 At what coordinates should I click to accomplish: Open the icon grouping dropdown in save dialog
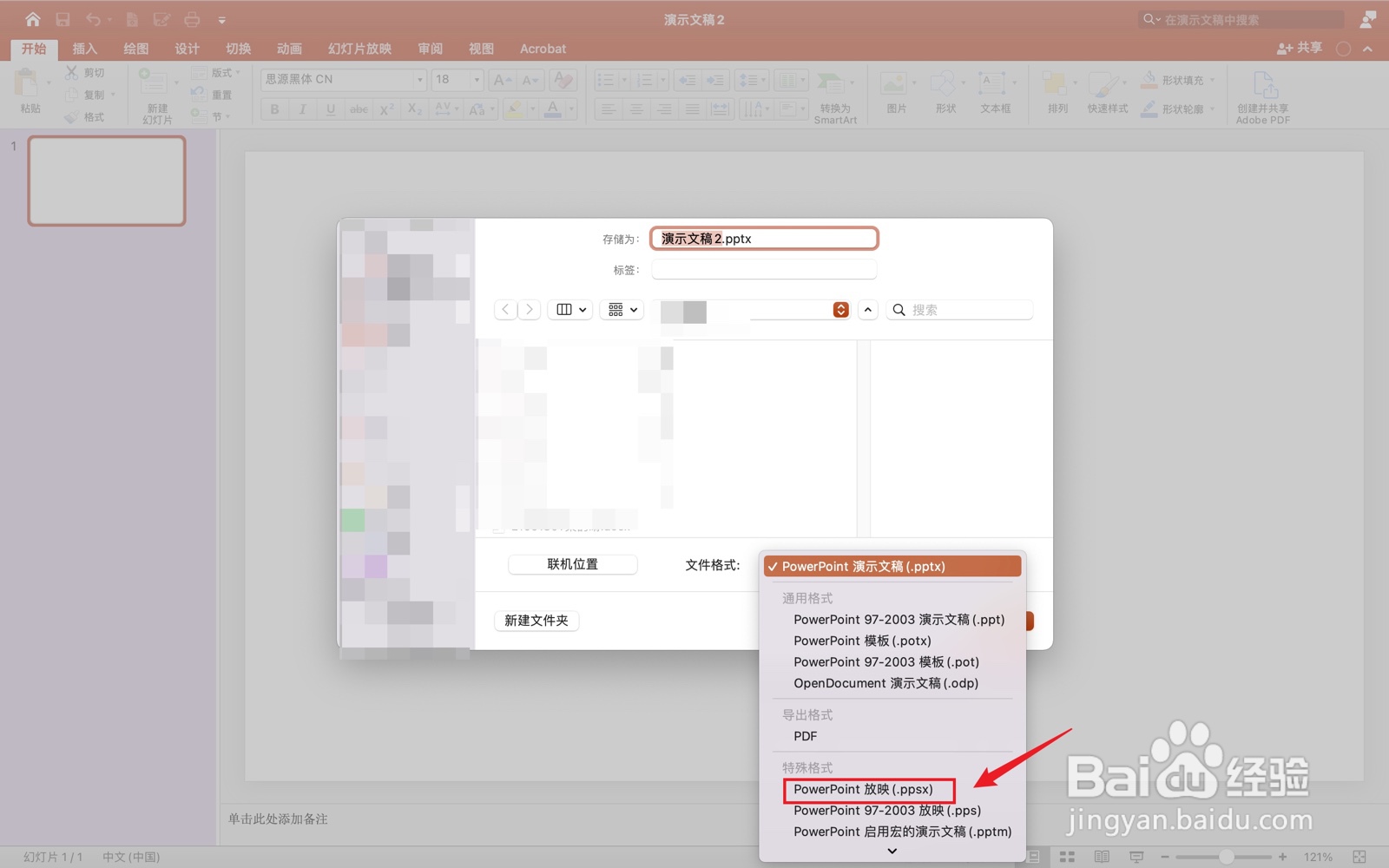(x=622, y=310)
